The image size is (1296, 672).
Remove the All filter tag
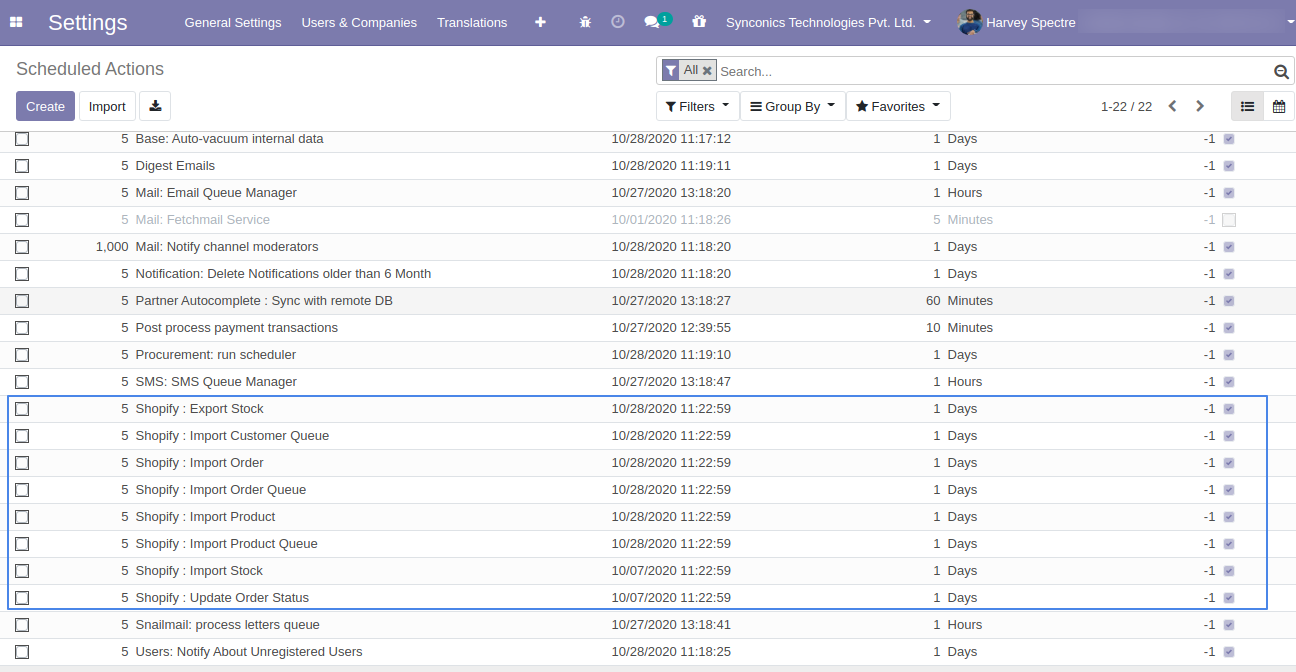click(707, 71)
